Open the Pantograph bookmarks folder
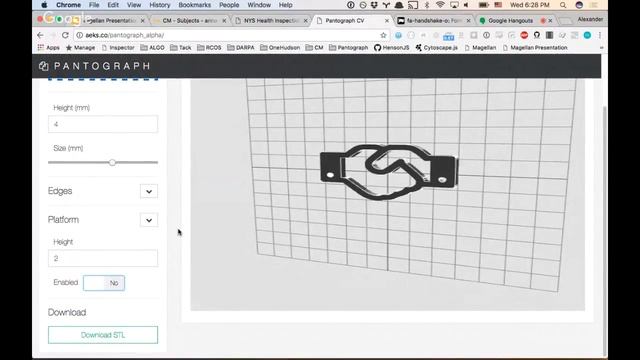640x360 pixels. pos(349,48)
